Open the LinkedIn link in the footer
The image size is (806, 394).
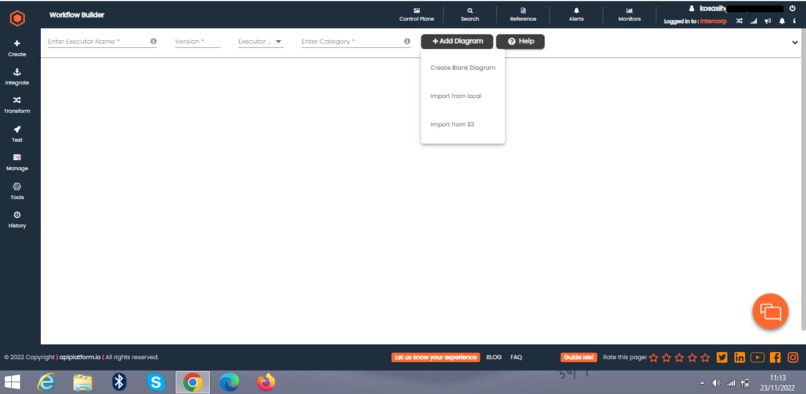[x=739, y=357]
